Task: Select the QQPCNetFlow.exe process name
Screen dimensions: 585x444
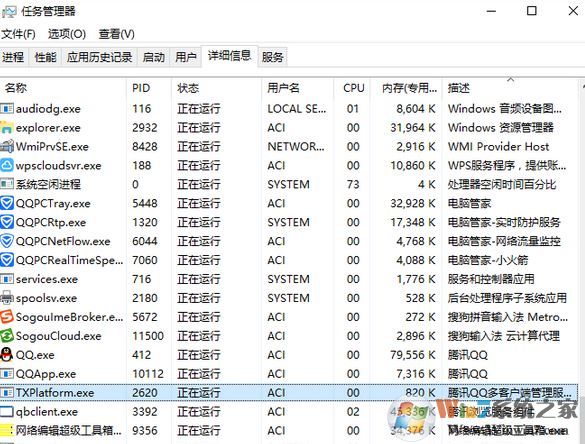Action: pos(63,241)
